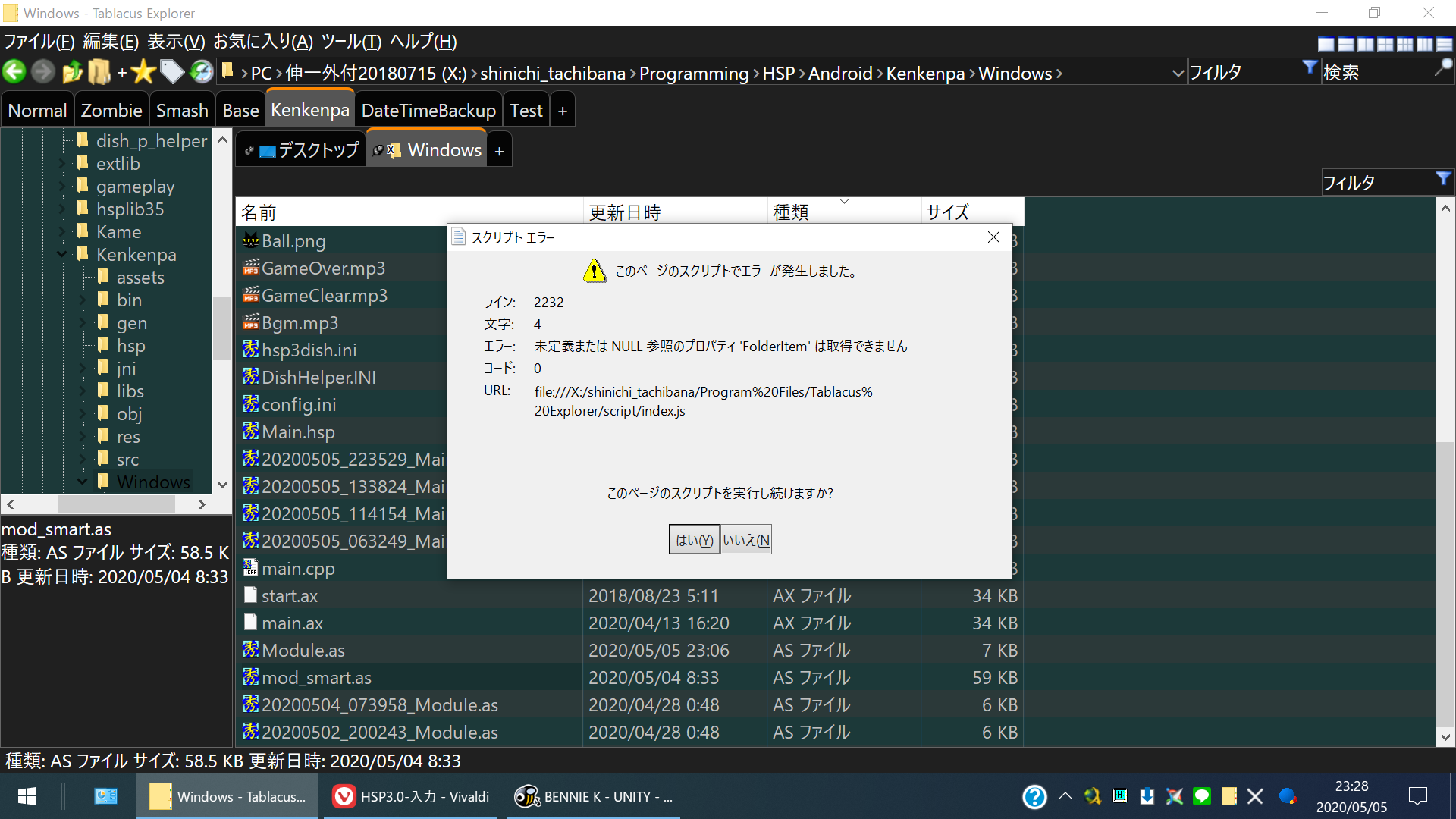The height and width of the screenshot is (819, 1456).
Task: Click the tree panel horizontal scrollbar
Action: click(x=116, y=504)
